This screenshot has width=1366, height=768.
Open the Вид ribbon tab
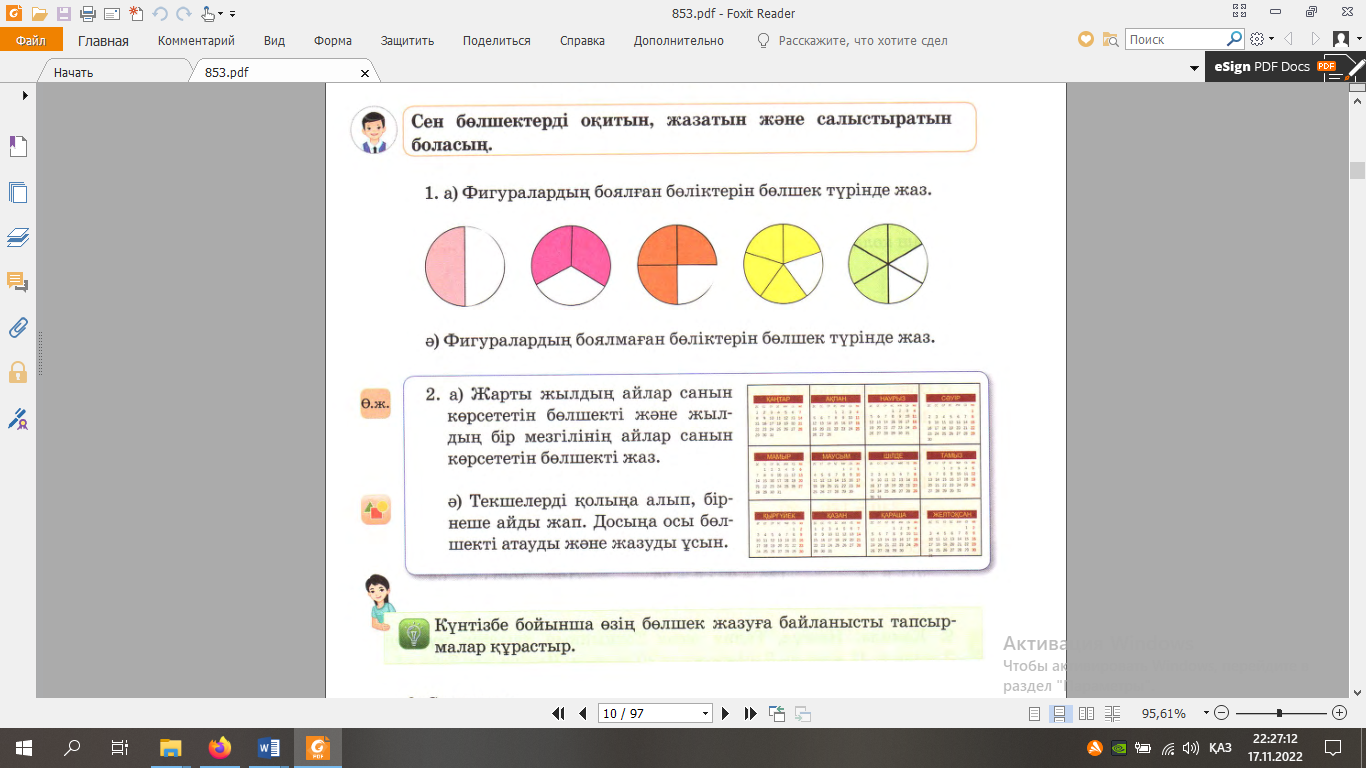pyautogui.click(x=275, y=41)
